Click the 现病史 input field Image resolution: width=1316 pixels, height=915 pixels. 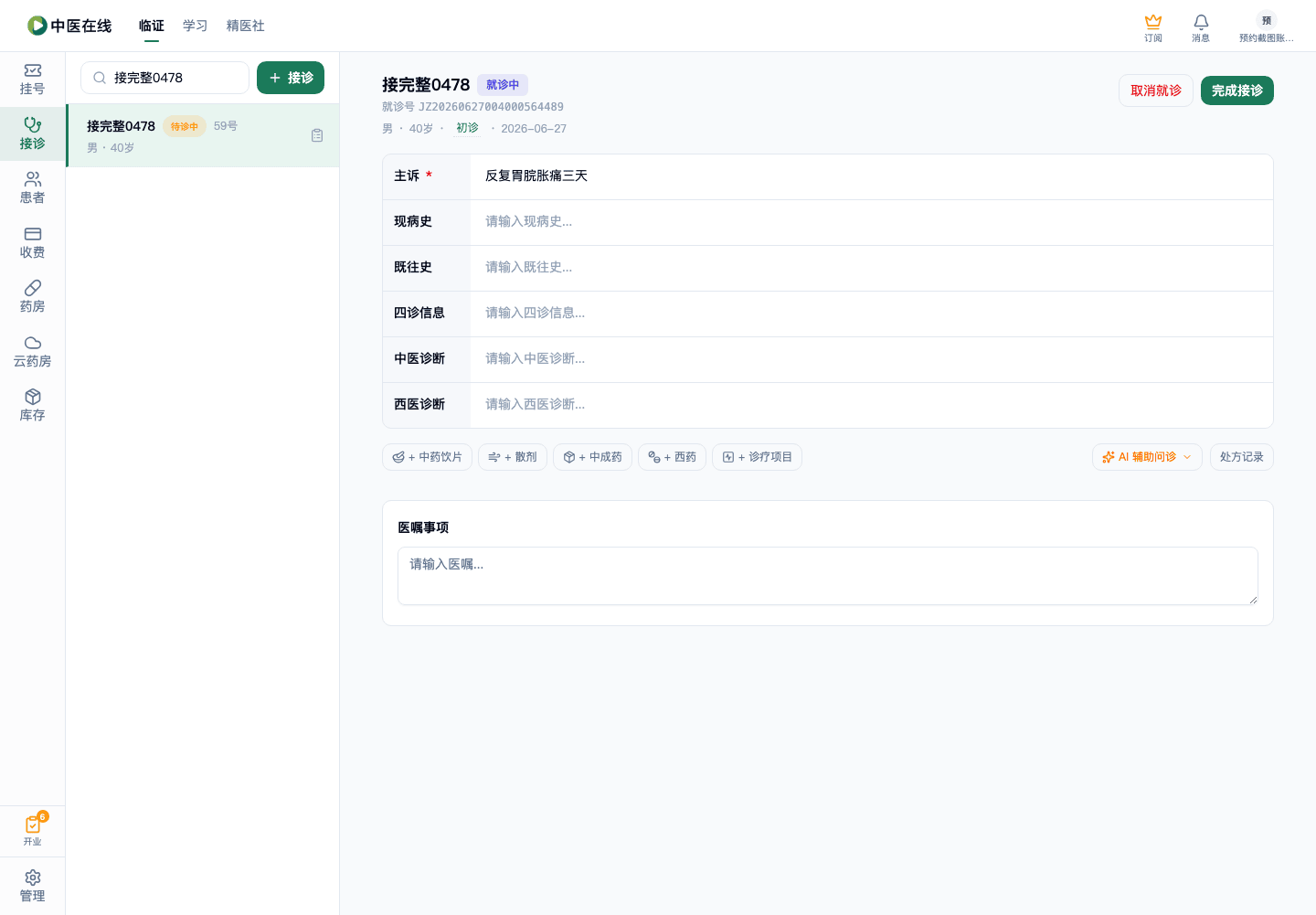click(872, 221)
